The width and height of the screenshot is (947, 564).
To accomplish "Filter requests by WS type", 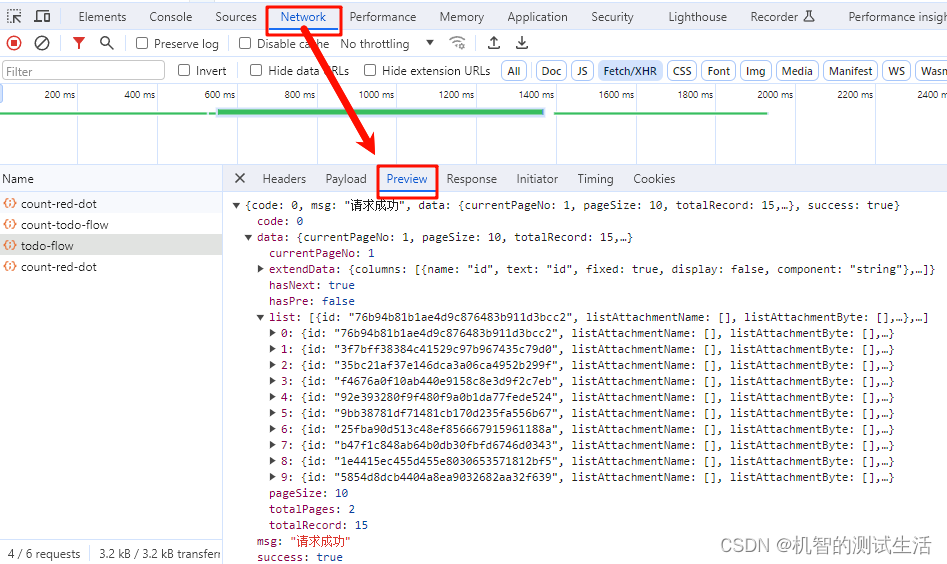I will tap(897, 71).
